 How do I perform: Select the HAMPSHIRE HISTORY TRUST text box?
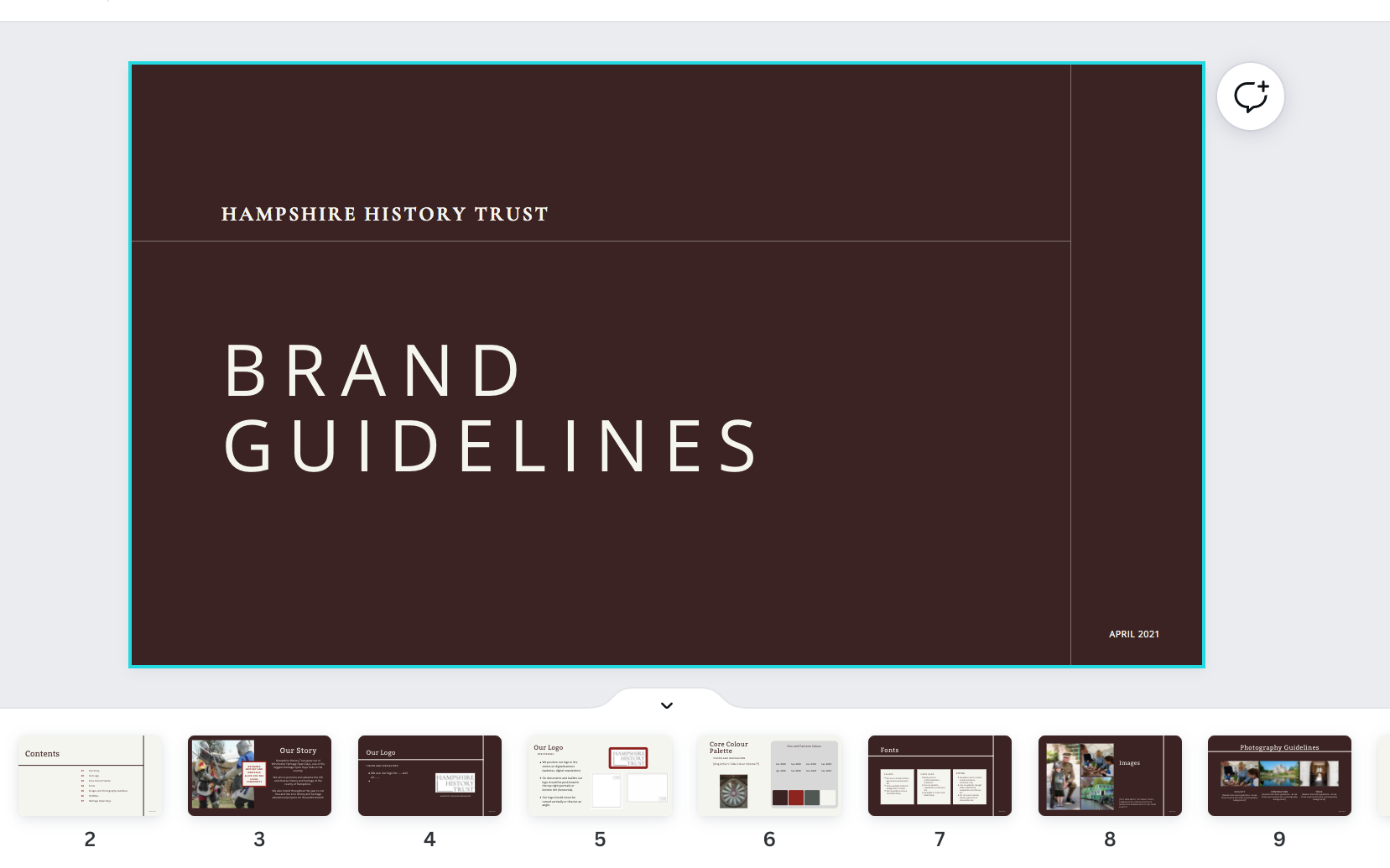[384, 215]
